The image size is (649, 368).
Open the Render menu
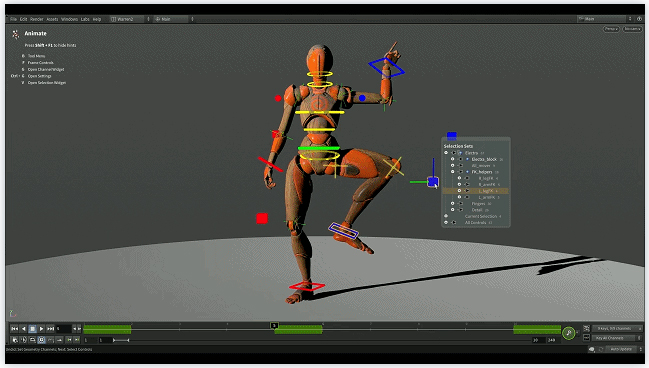(36, 19)
